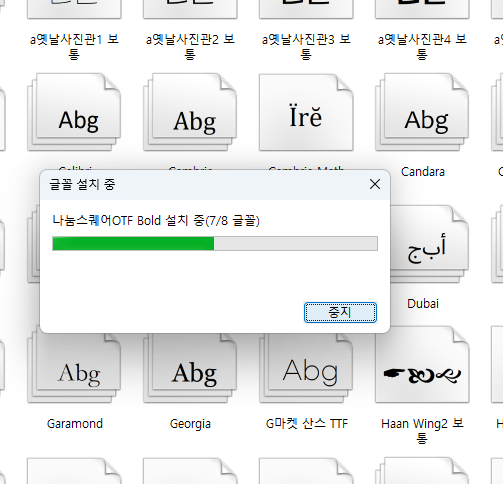Click the 글꼴 설치 중 dialog title
This screenshot has width=503, height=484.
pos(82,184)
